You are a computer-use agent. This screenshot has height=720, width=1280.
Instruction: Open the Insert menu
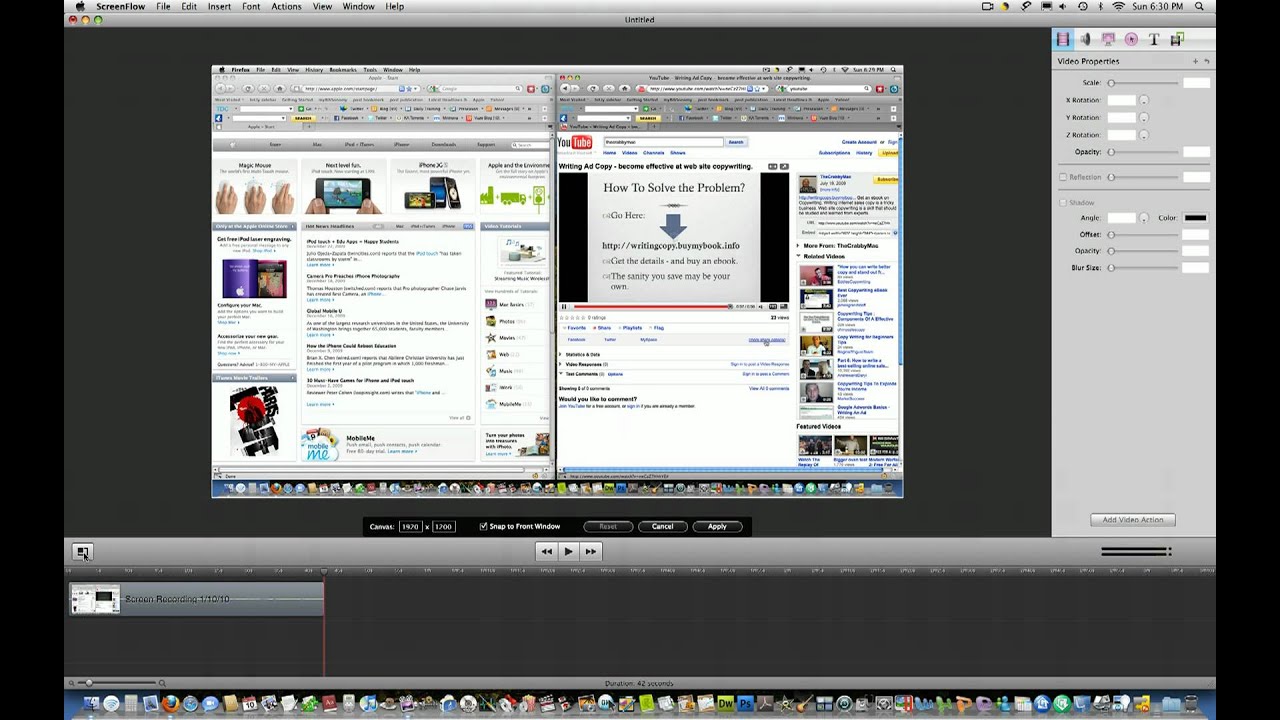(219, 6)
